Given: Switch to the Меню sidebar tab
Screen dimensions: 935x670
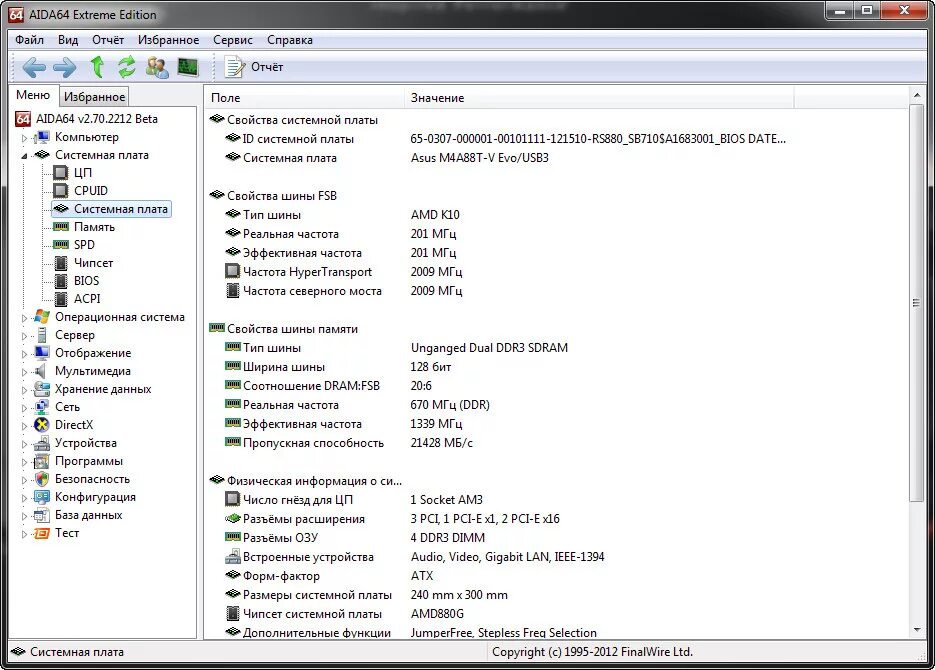Looking at the screenshot, I should pyautogui.click(x=33, y=95).
